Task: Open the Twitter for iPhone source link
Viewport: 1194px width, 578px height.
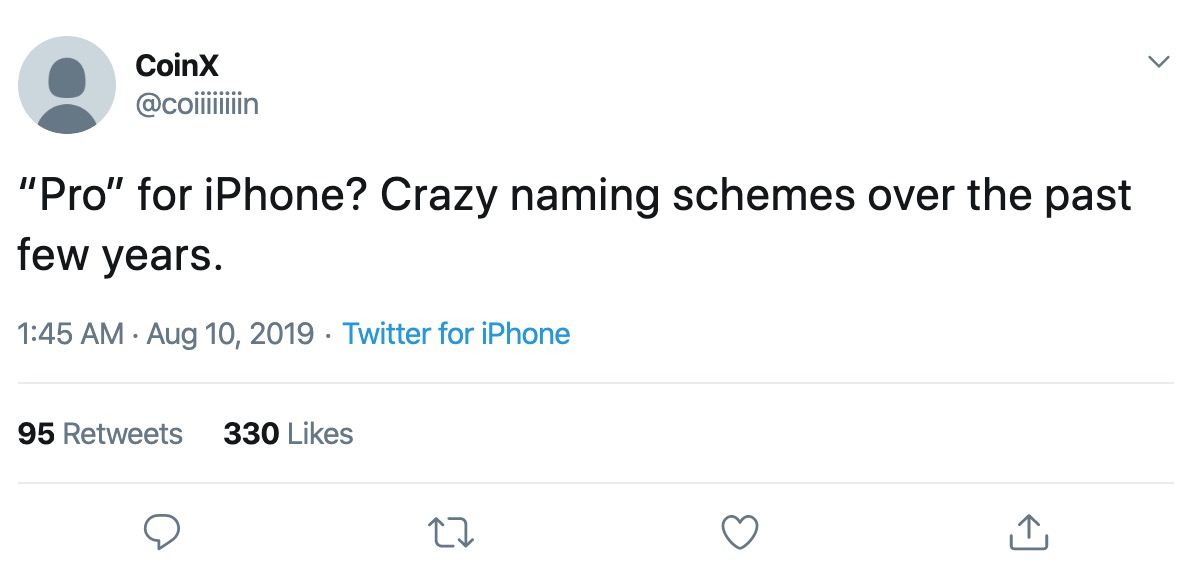Action: pos(456,334)
